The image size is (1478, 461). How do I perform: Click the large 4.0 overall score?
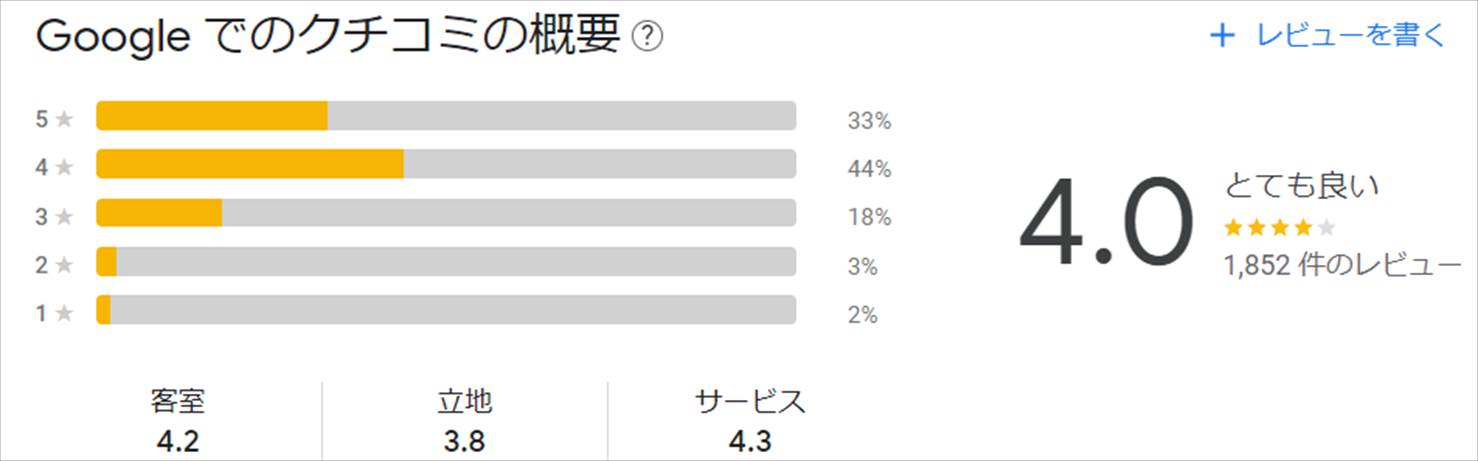pyautogui.click(x=1106, y=224)
